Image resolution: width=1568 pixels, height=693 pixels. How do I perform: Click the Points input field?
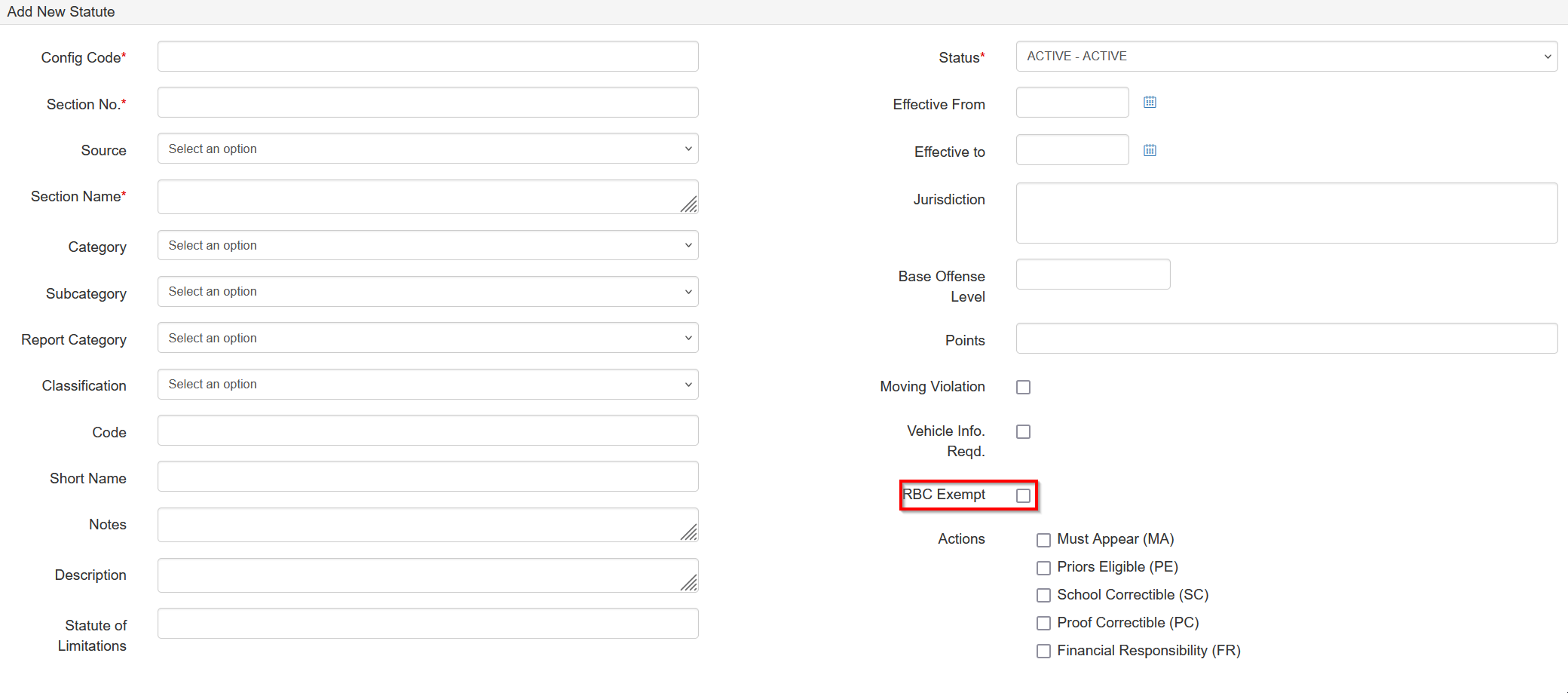point(1287,338)
